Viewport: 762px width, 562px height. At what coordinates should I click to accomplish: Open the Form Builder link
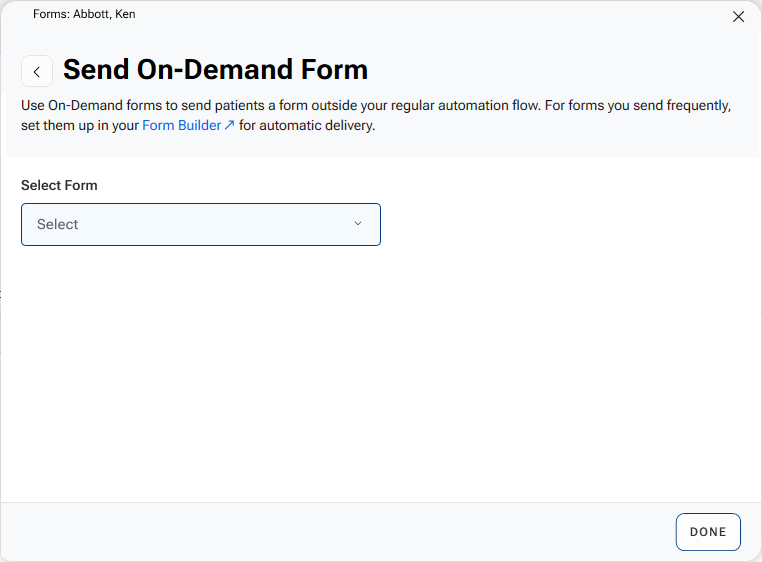181,126
